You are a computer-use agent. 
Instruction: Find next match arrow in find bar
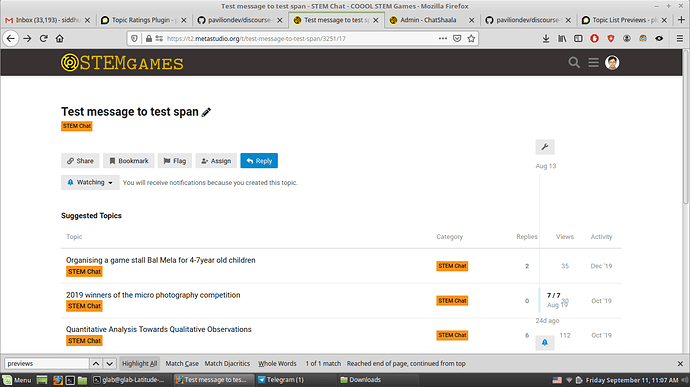click(x=110, y=364)
